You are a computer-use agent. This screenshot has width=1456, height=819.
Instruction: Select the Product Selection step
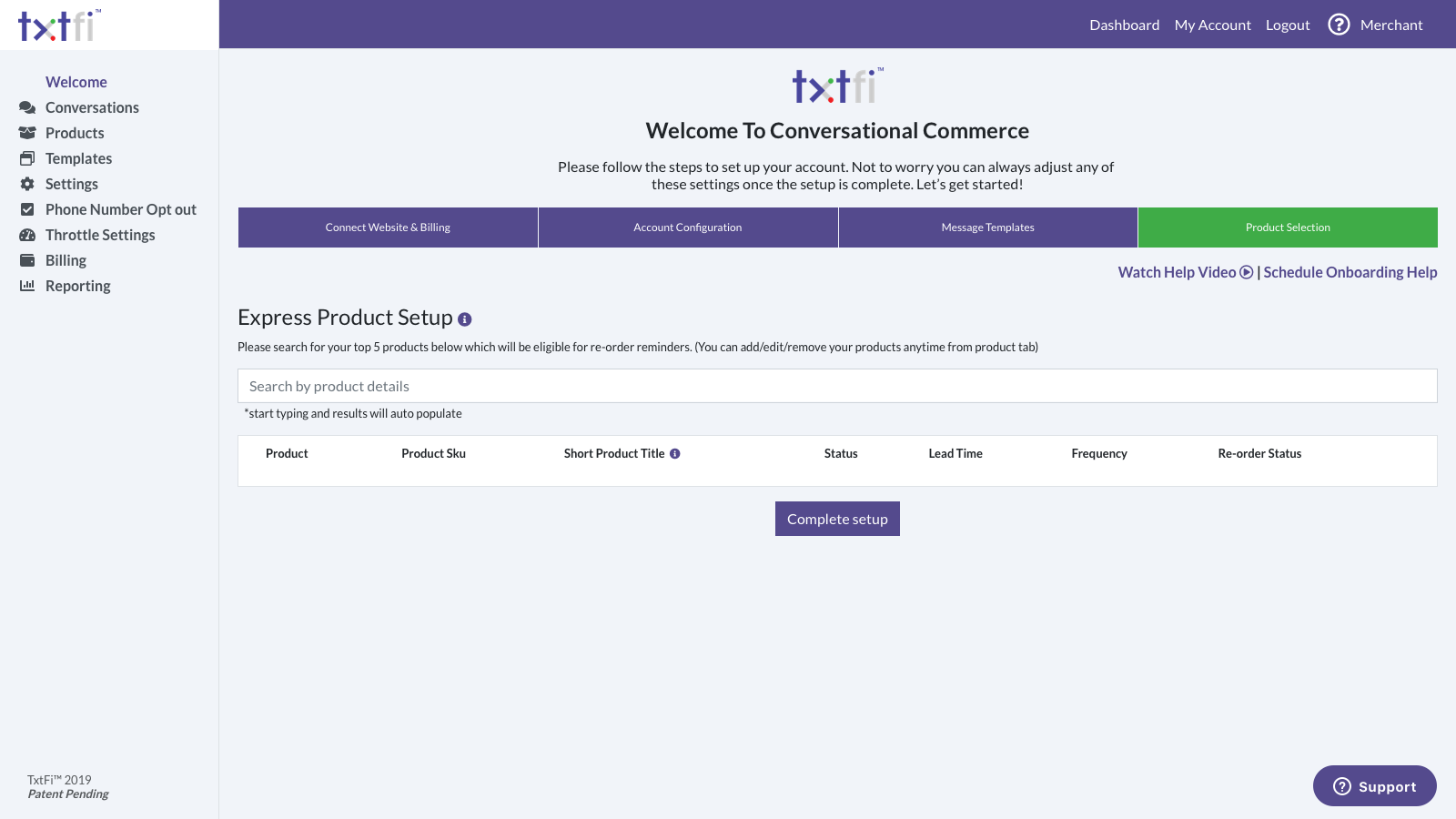tap(1288, 227)
